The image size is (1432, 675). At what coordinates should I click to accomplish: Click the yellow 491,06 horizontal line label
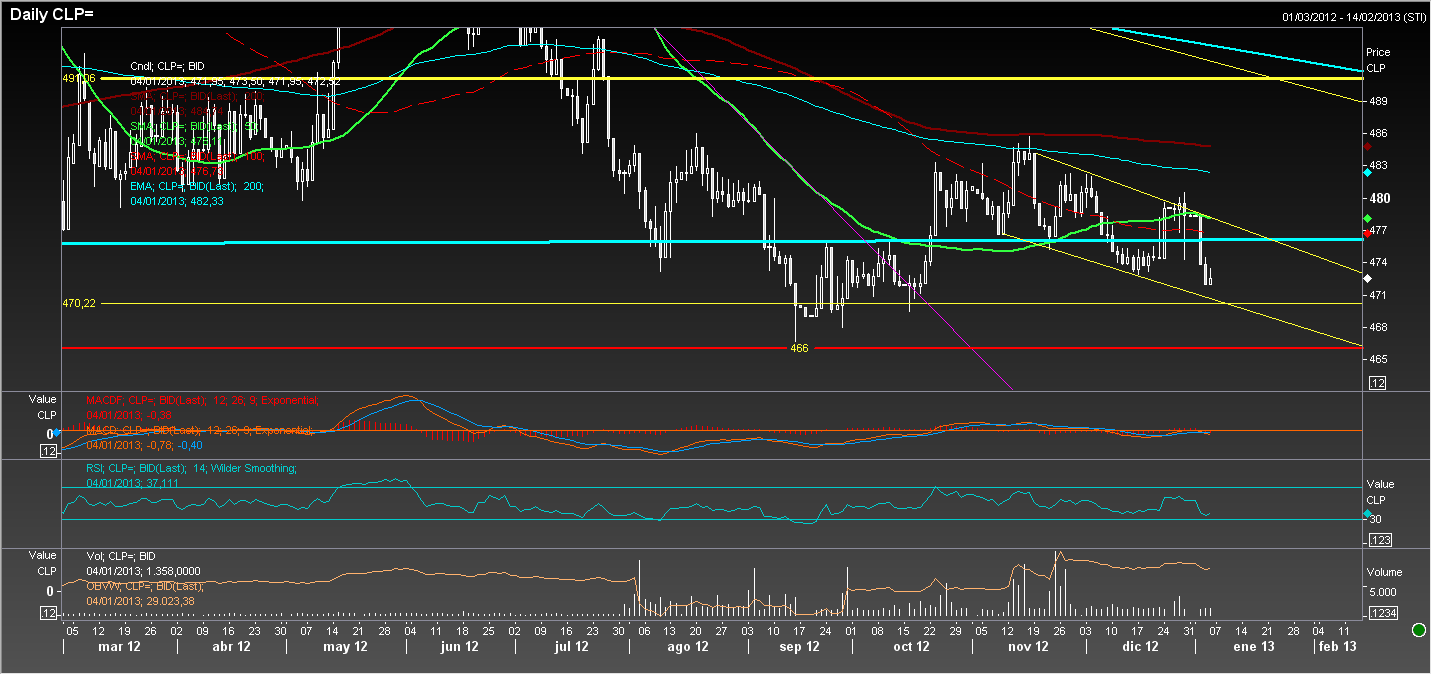pos(79,78)
